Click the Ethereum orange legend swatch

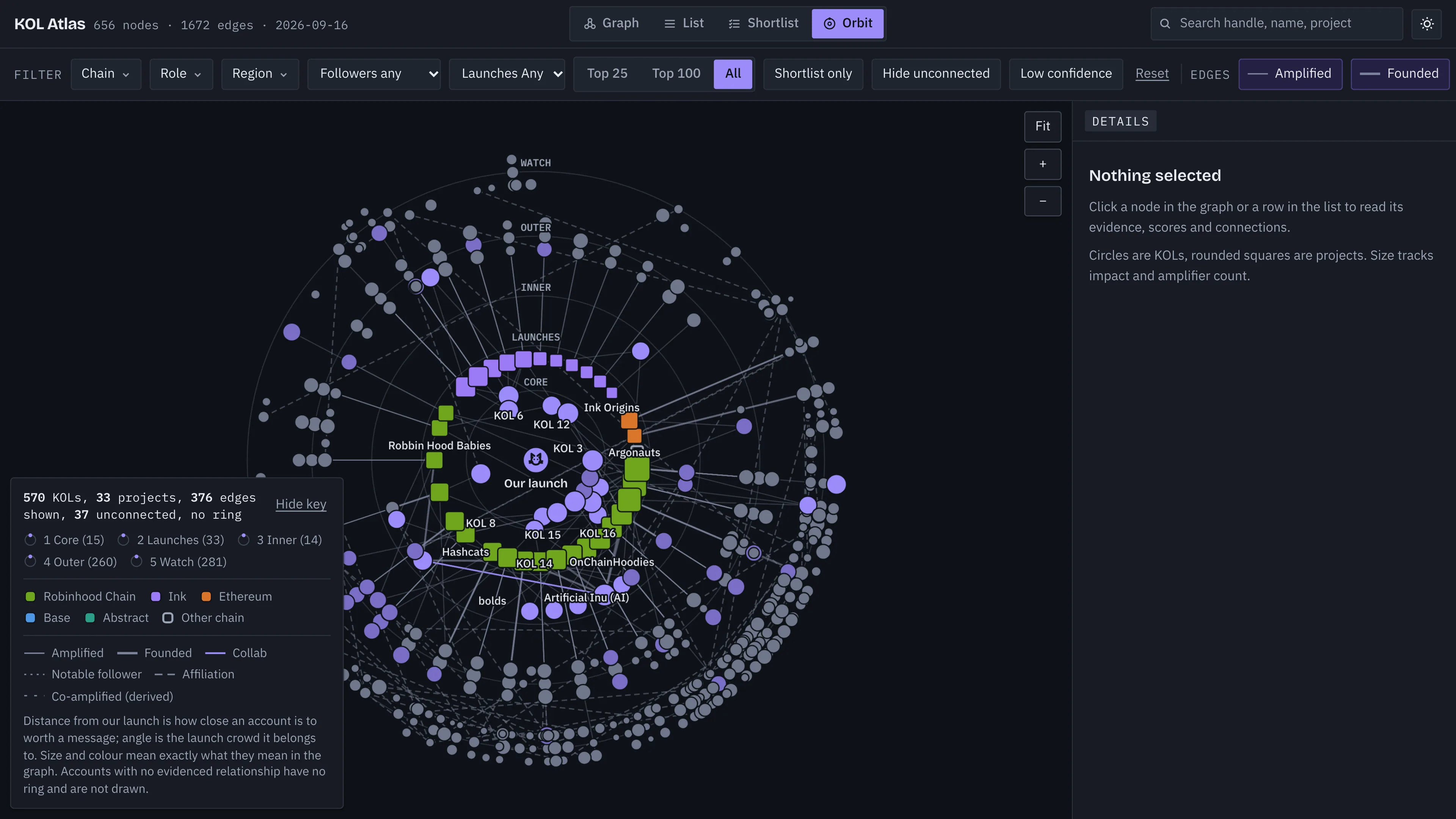pos(206,597)
